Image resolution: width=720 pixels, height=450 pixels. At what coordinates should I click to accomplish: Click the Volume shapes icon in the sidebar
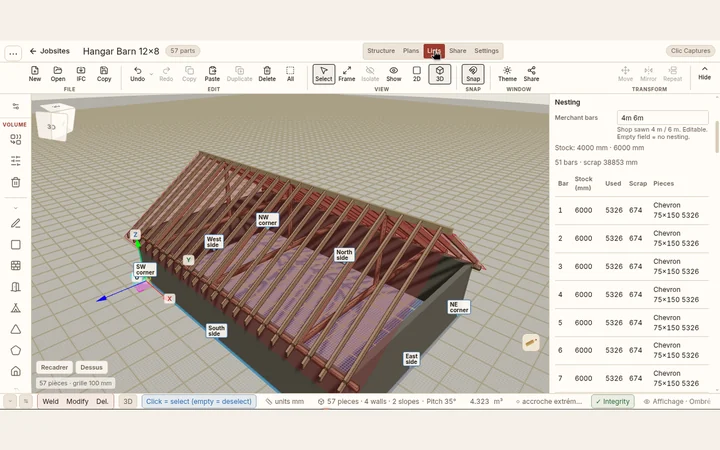16,139
